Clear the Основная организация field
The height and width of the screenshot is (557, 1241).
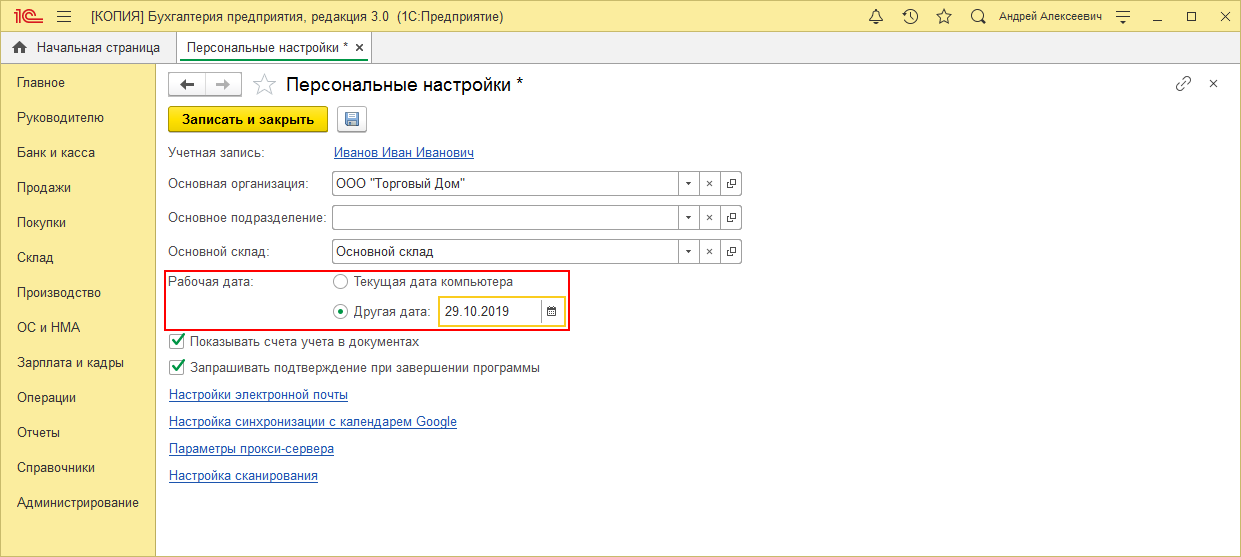click(x=709, y=184)
